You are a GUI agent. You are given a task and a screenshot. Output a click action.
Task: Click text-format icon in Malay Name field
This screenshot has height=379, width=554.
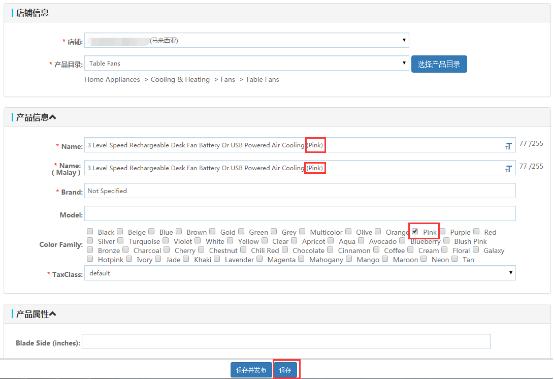508,168
